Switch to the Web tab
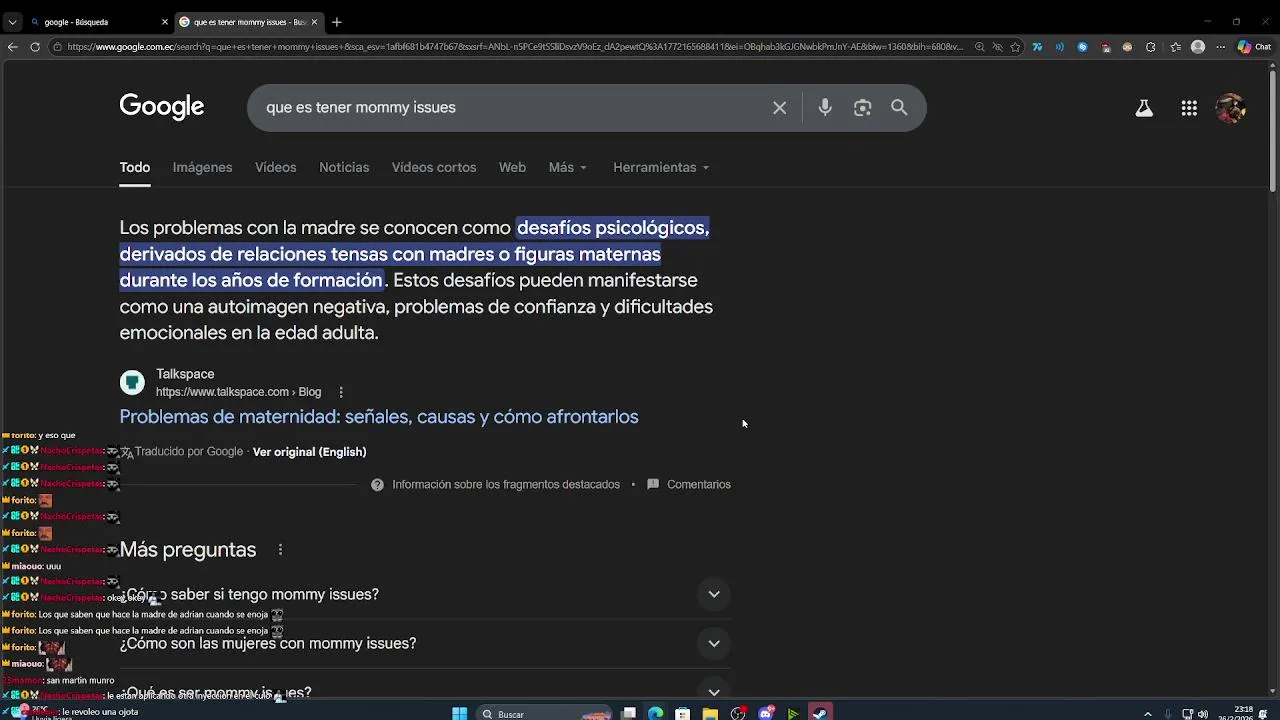This screenshot has width=1280, height=720. (x=512, y=167)
